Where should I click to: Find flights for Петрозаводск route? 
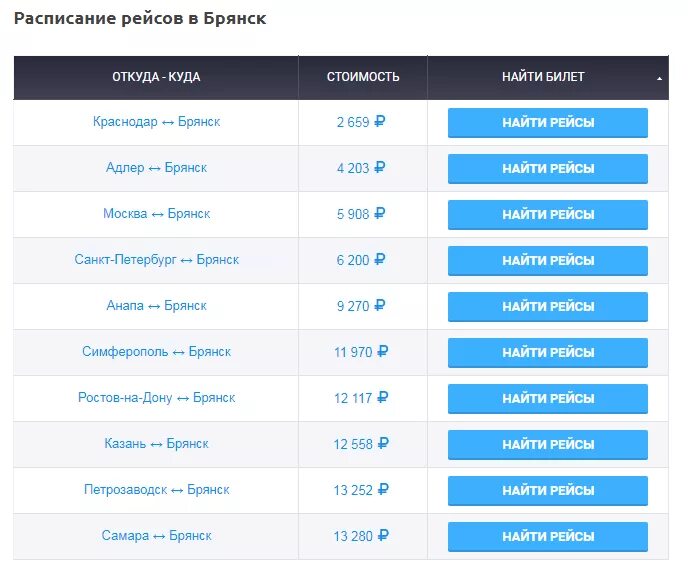click(547, 491)
